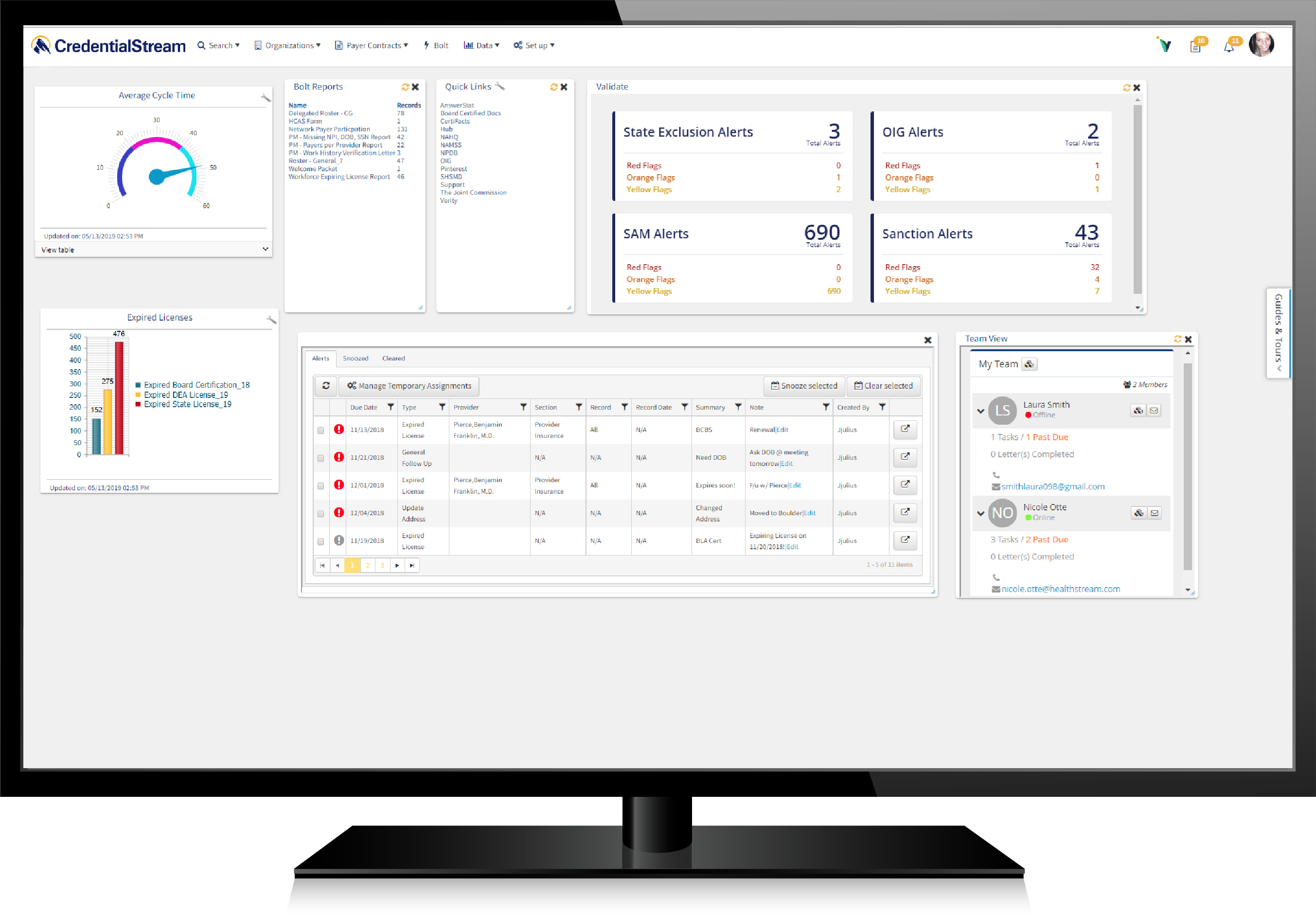Open the Workforce Expiring License Report link

(x=339, y=177)
